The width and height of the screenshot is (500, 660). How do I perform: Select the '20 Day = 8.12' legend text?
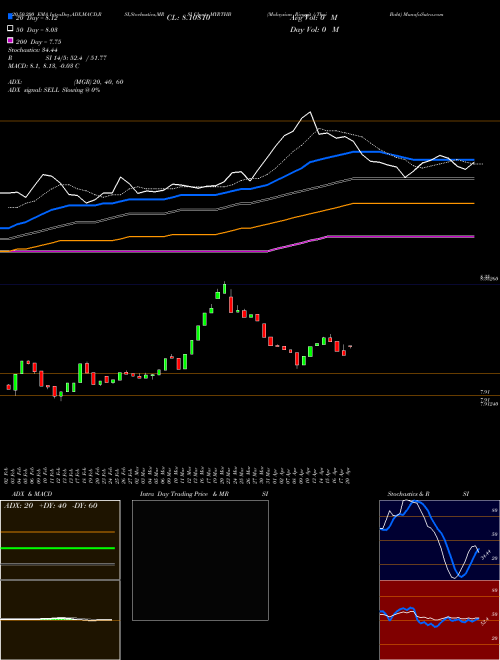click(x=37, y=18)
